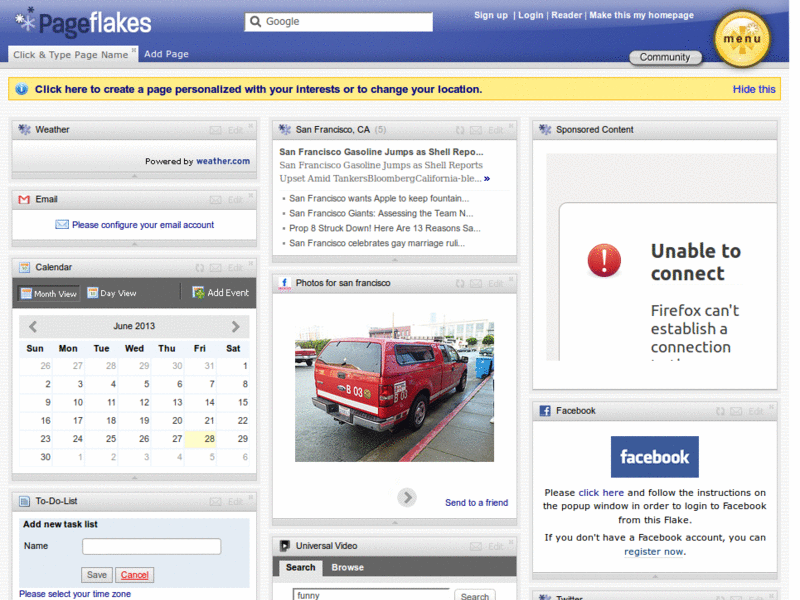Click the magnifier icon in Google search box

[x=256, y=21]
